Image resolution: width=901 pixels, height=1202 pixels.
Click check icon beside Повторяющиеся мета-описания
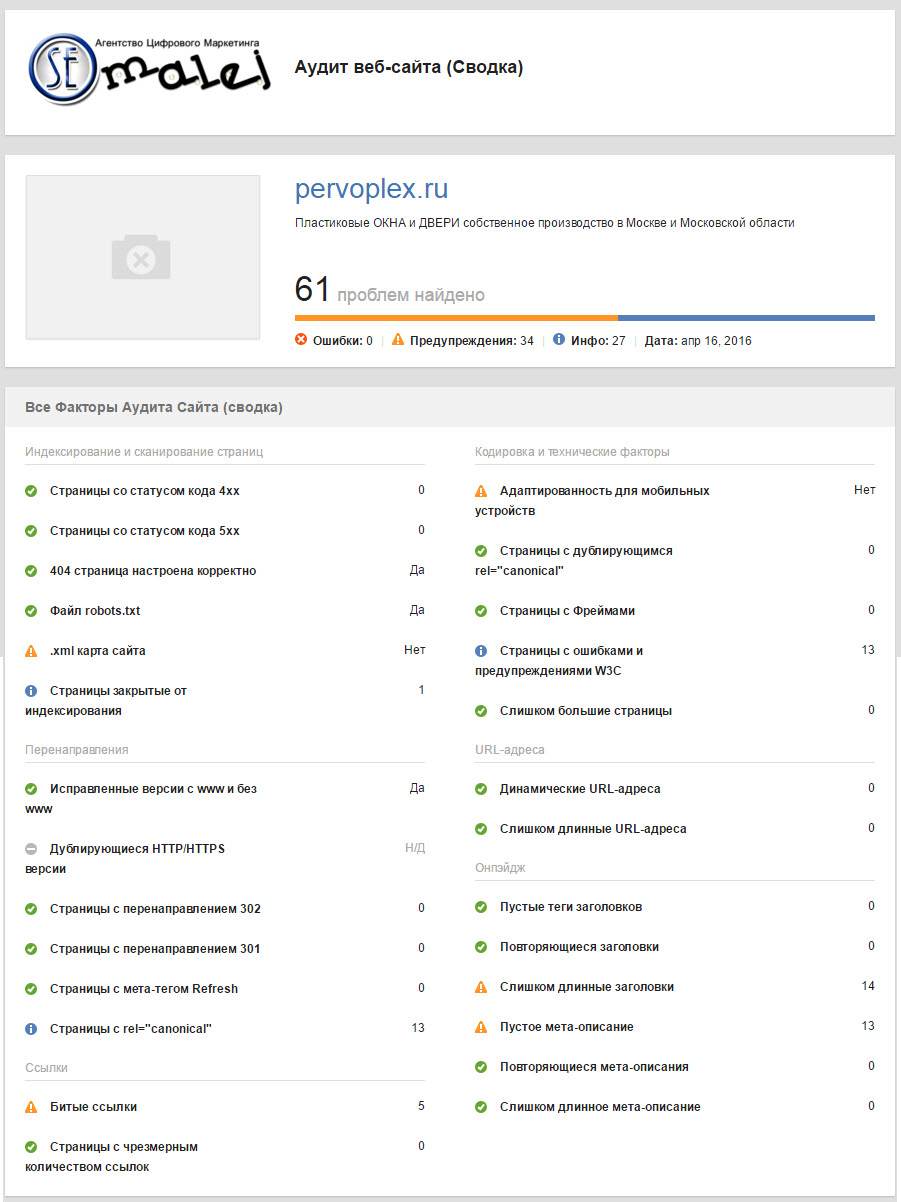(x=481, y=1067)
